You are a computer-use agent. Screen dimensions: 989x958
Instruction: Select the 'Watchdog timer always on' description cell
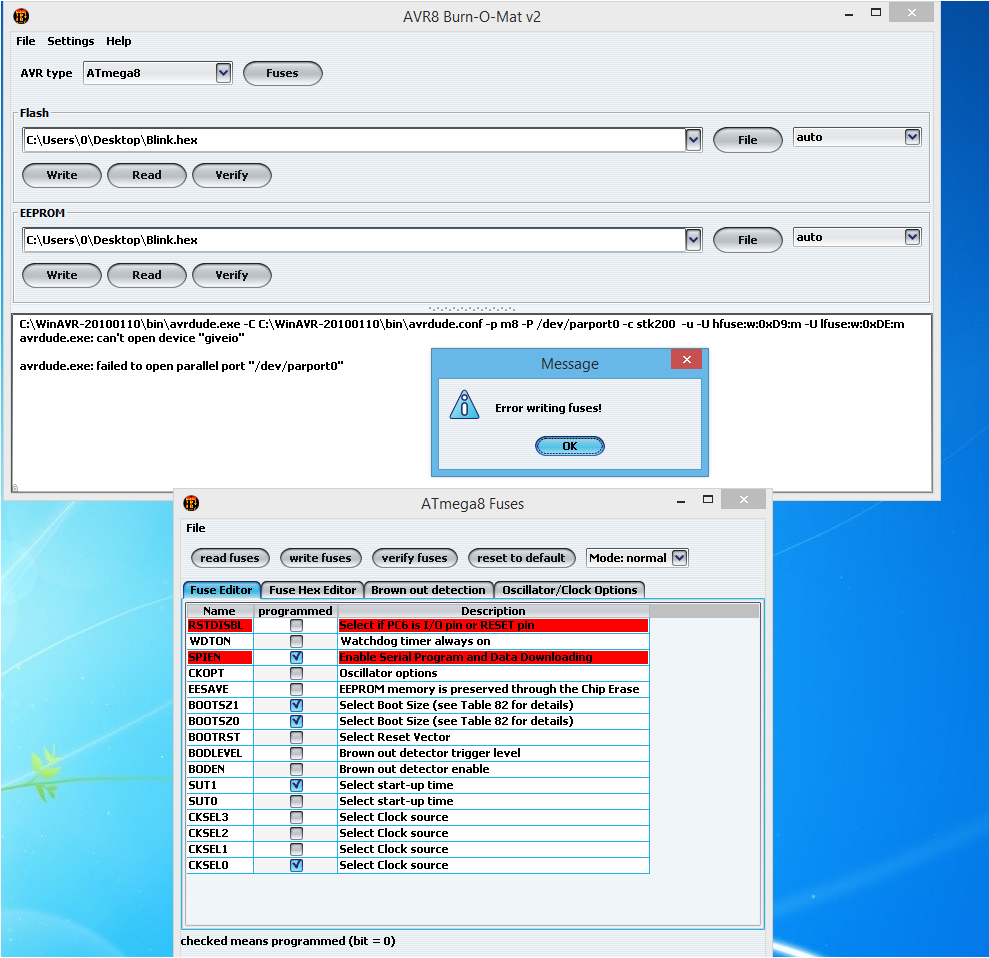[x=493, y=641]
